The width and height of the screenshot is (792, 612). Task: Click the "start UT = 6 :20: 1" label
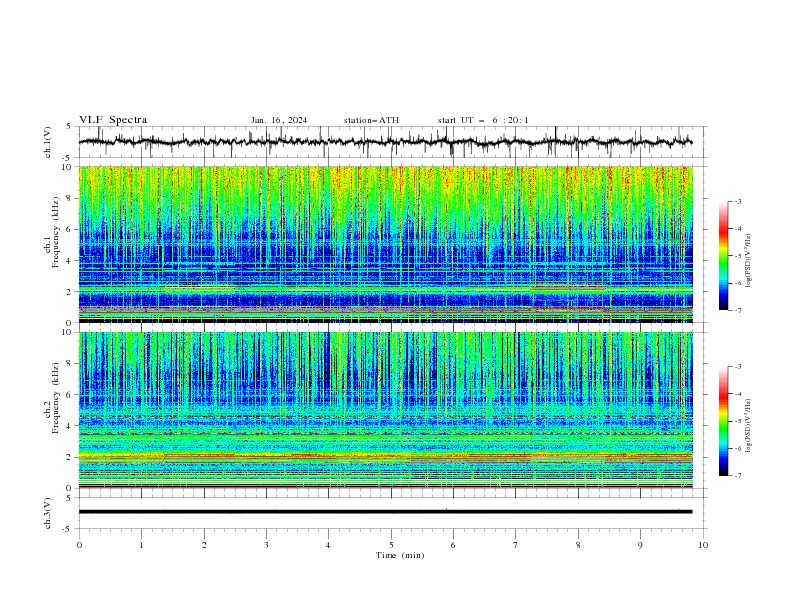(x=483, y=120)
